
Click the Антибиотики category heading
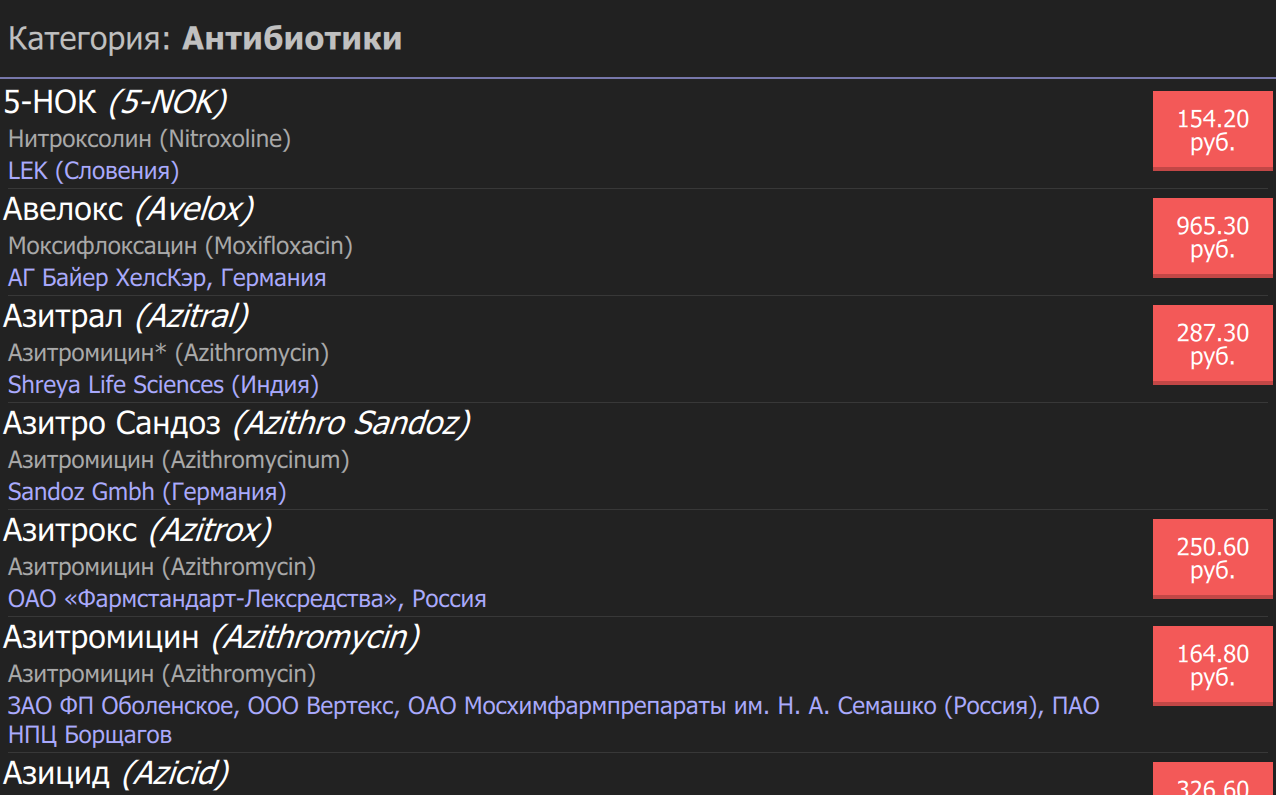[292, 39]
